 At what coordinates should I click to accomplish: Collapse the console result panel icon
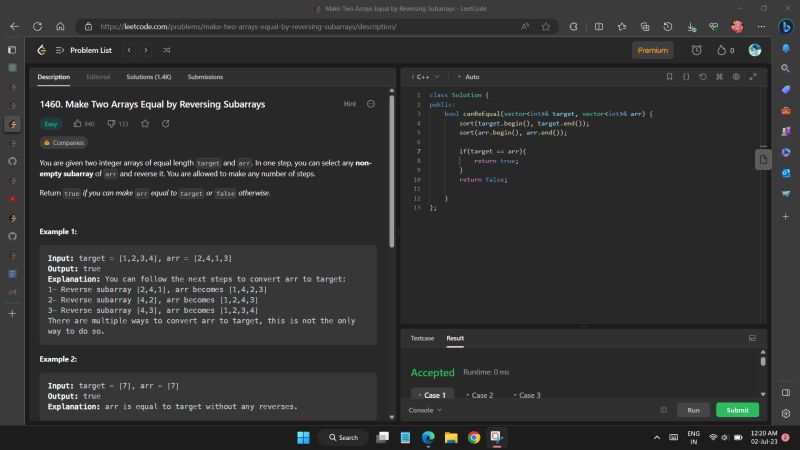752,338
